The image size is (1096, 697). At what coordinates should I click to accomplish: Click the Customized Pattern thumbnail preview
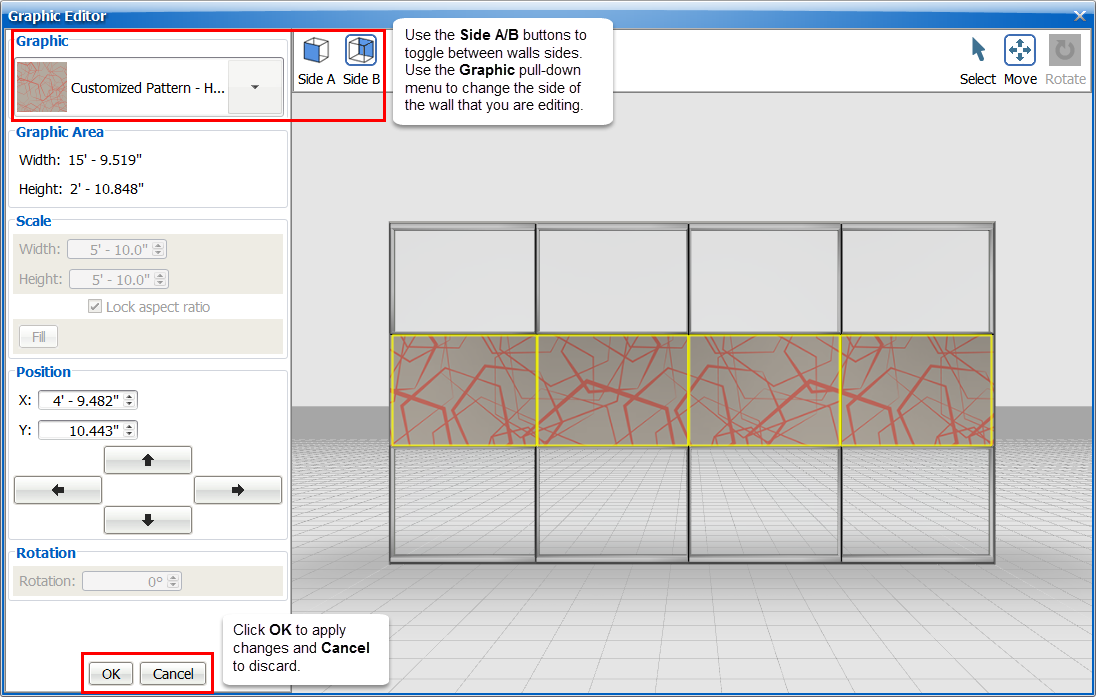(42, 87)
